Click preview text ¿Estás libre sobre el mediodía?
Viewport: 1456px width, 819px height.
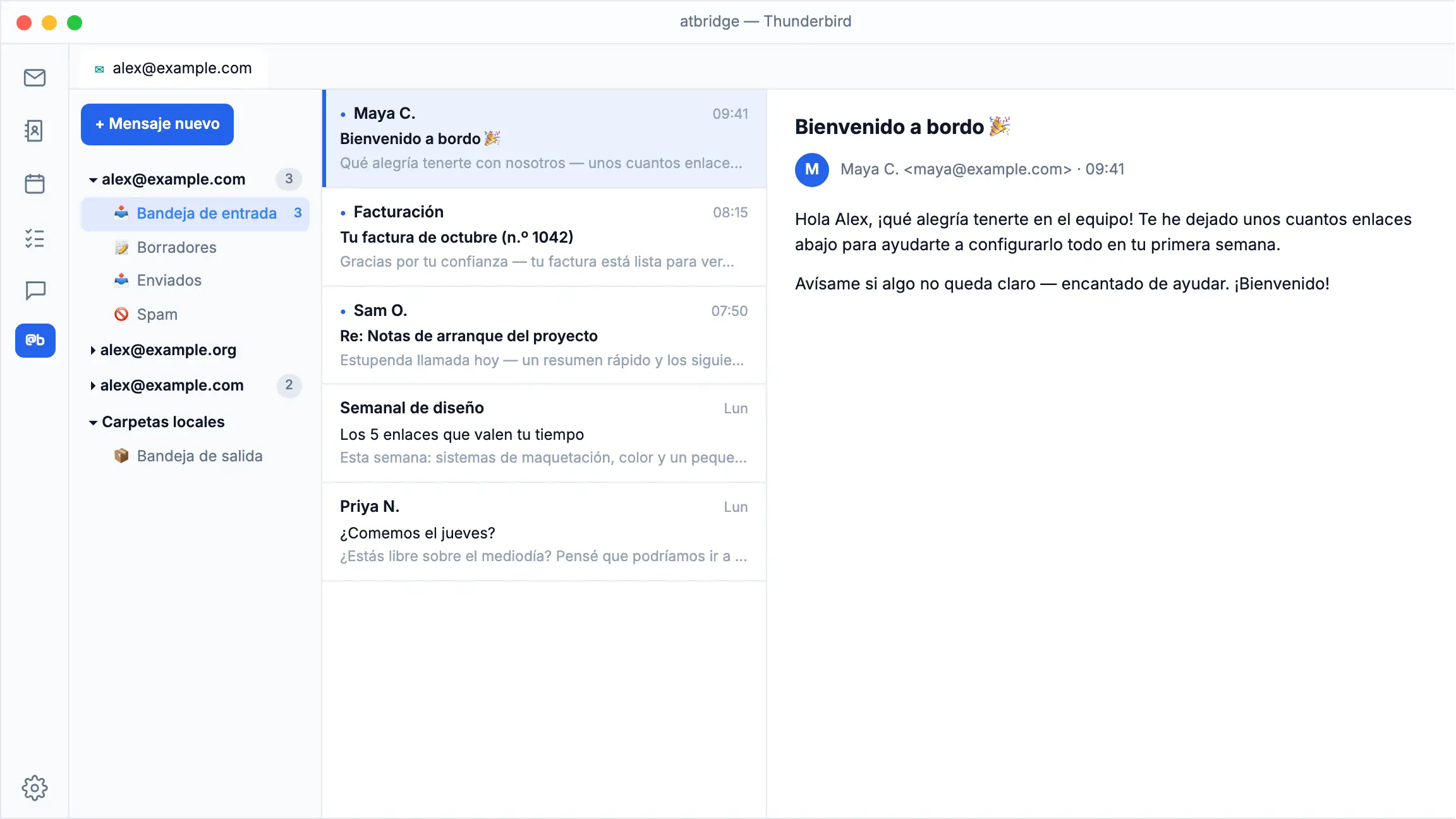point(543,556)
